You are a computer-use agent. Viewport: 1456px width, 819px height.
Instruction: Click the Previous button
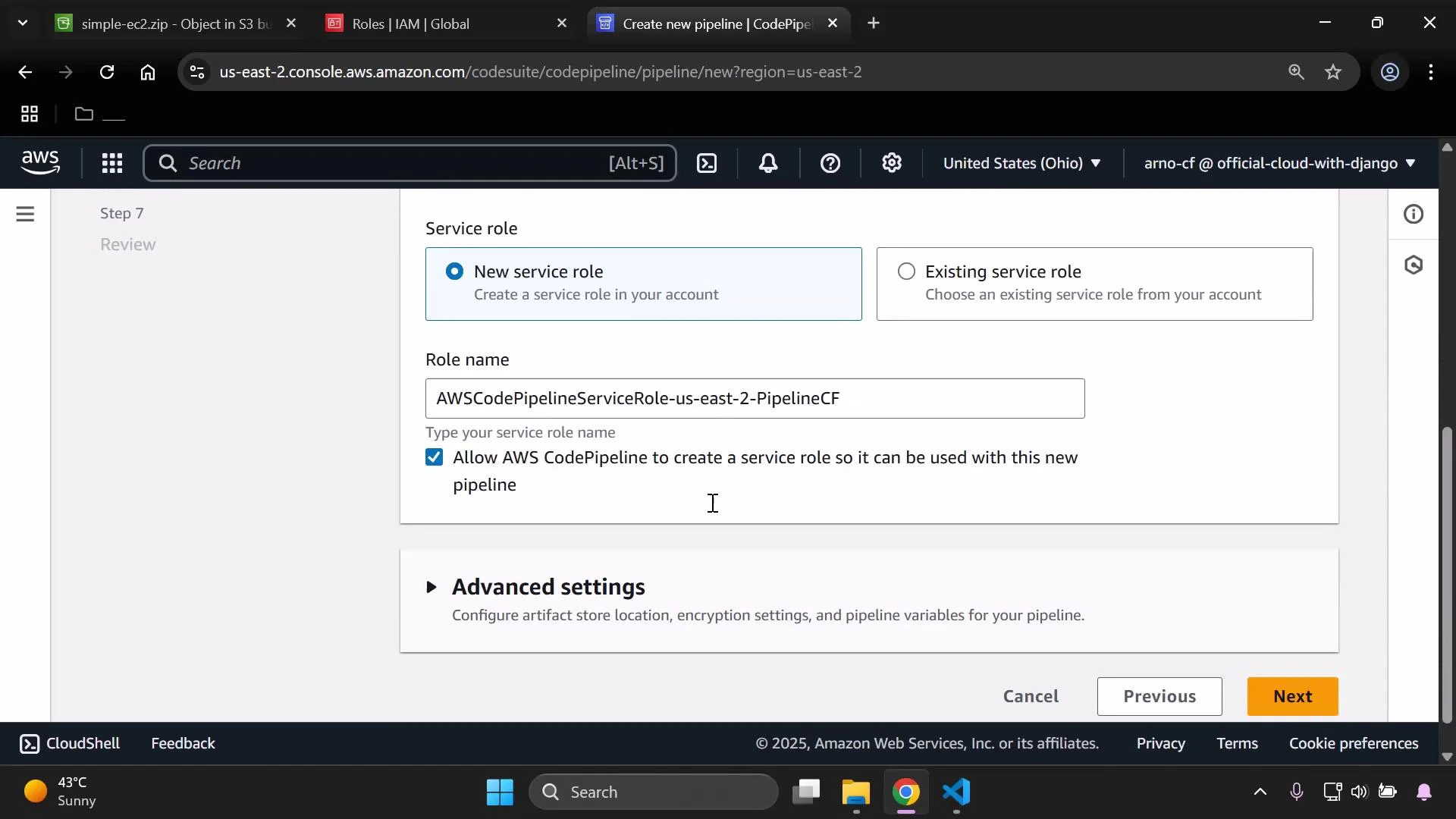tap(1159, 696)
